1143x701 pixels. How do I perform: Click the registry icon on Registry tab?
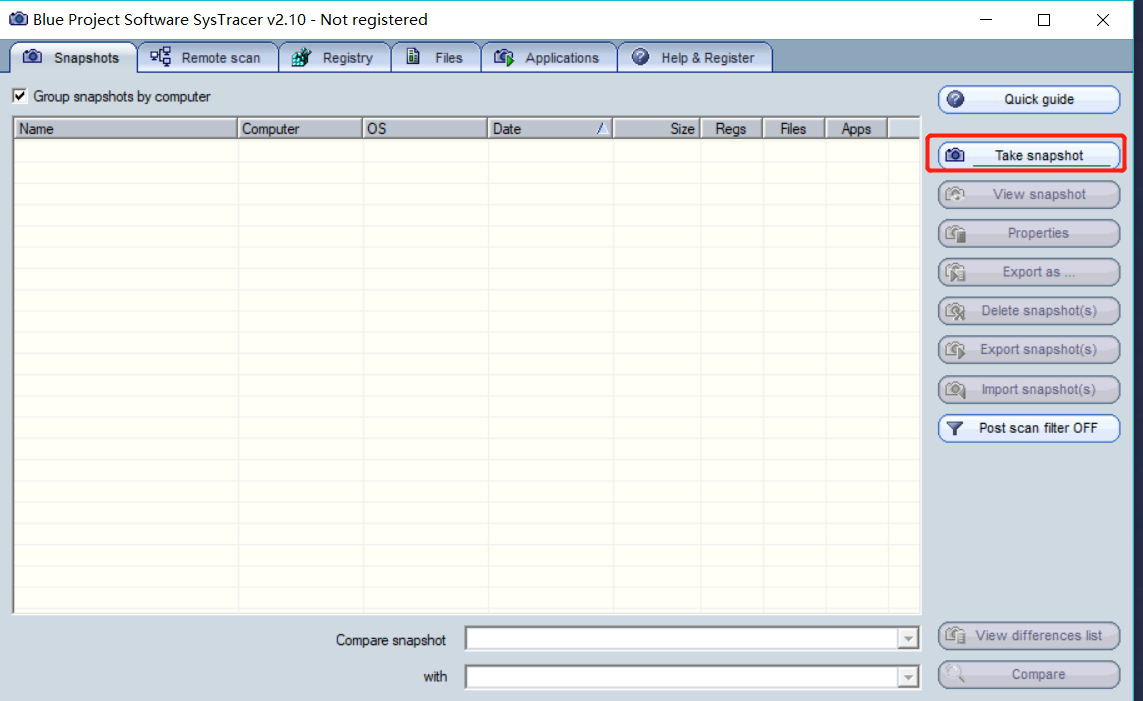[x=301, y=57]
